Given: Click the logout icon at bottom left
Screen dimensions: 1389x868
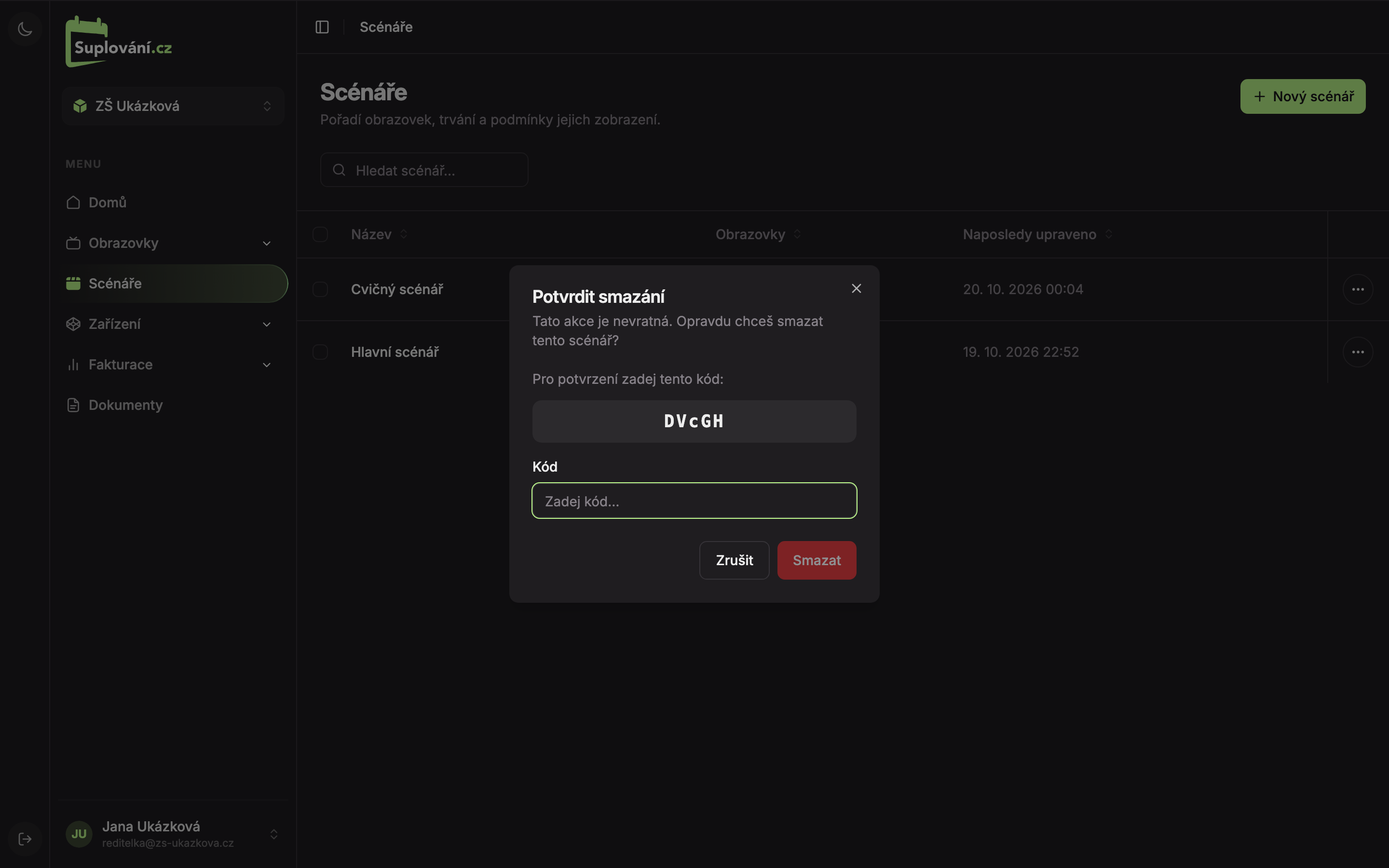Looking at the screenshot, I should click(25, 839).
